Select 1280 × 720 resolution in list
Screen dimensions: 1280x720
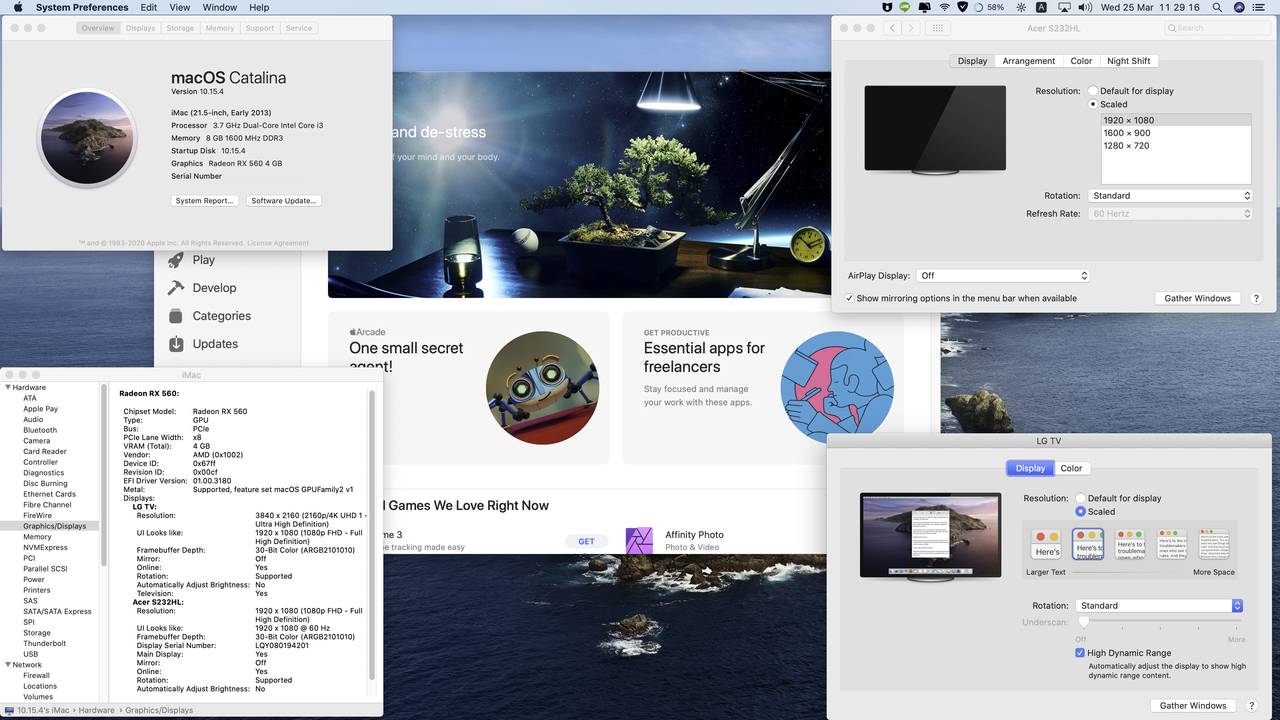click(x=1176, y=146)
